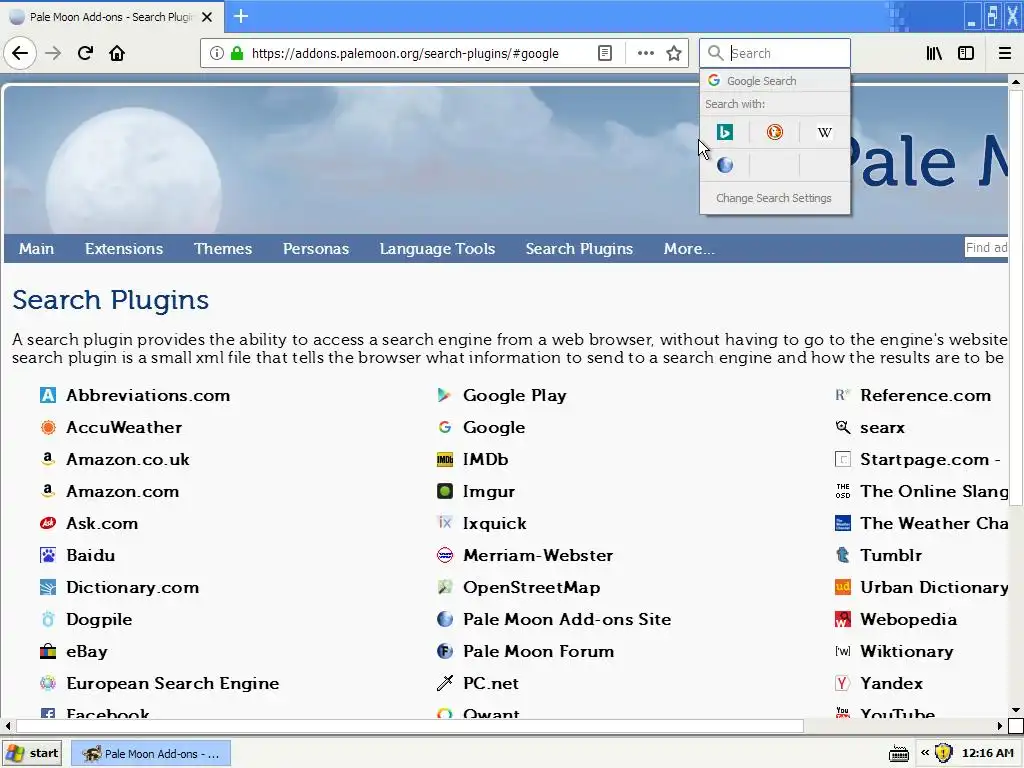Install the PC.net search plugin
1024x768 pixels.
pos(491,683)
